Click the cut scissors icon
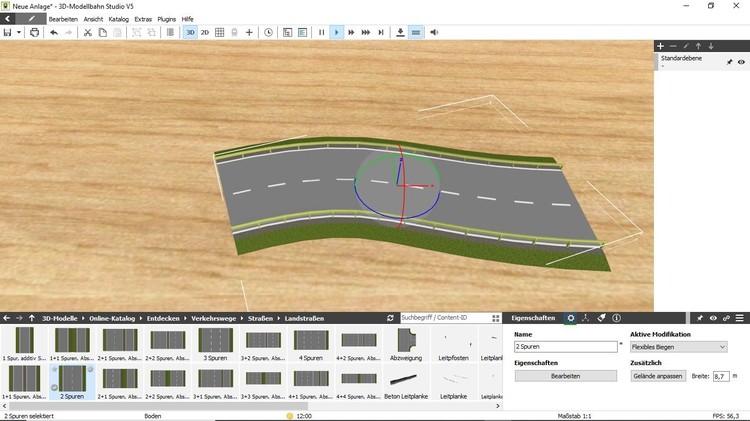The height and width of the screenshot is (421, 750). (x=87, y=32)
